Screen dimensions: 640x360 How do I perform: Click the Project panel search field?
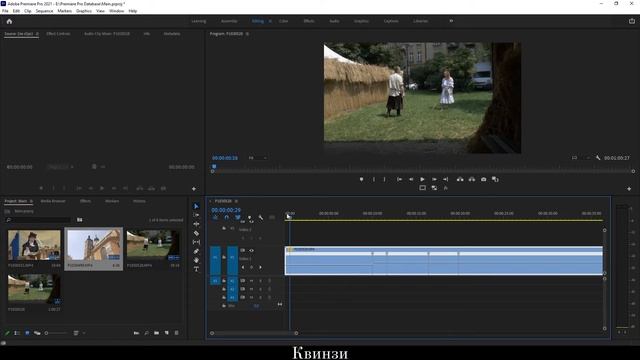click(39, 220)
